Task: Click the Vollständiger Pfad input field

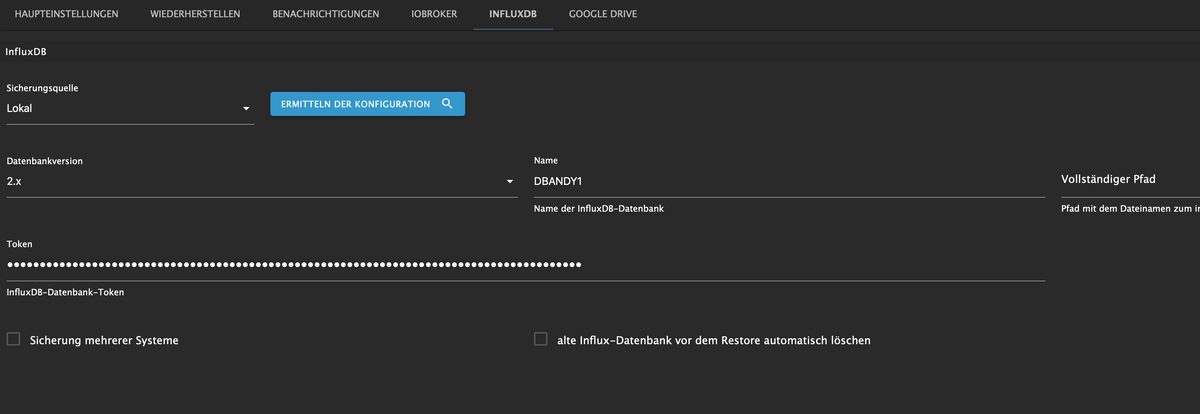Action: click(1128, 180)
